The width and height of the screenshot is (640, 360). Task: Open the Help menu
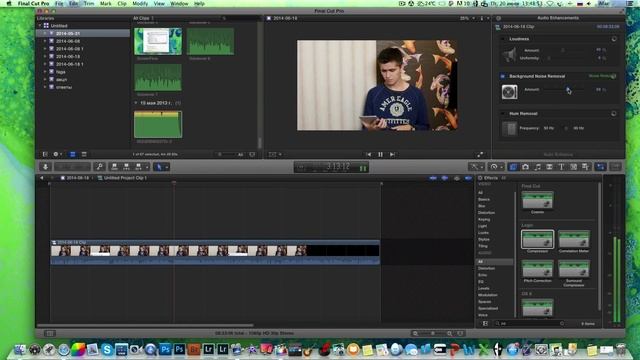point(199,4)
